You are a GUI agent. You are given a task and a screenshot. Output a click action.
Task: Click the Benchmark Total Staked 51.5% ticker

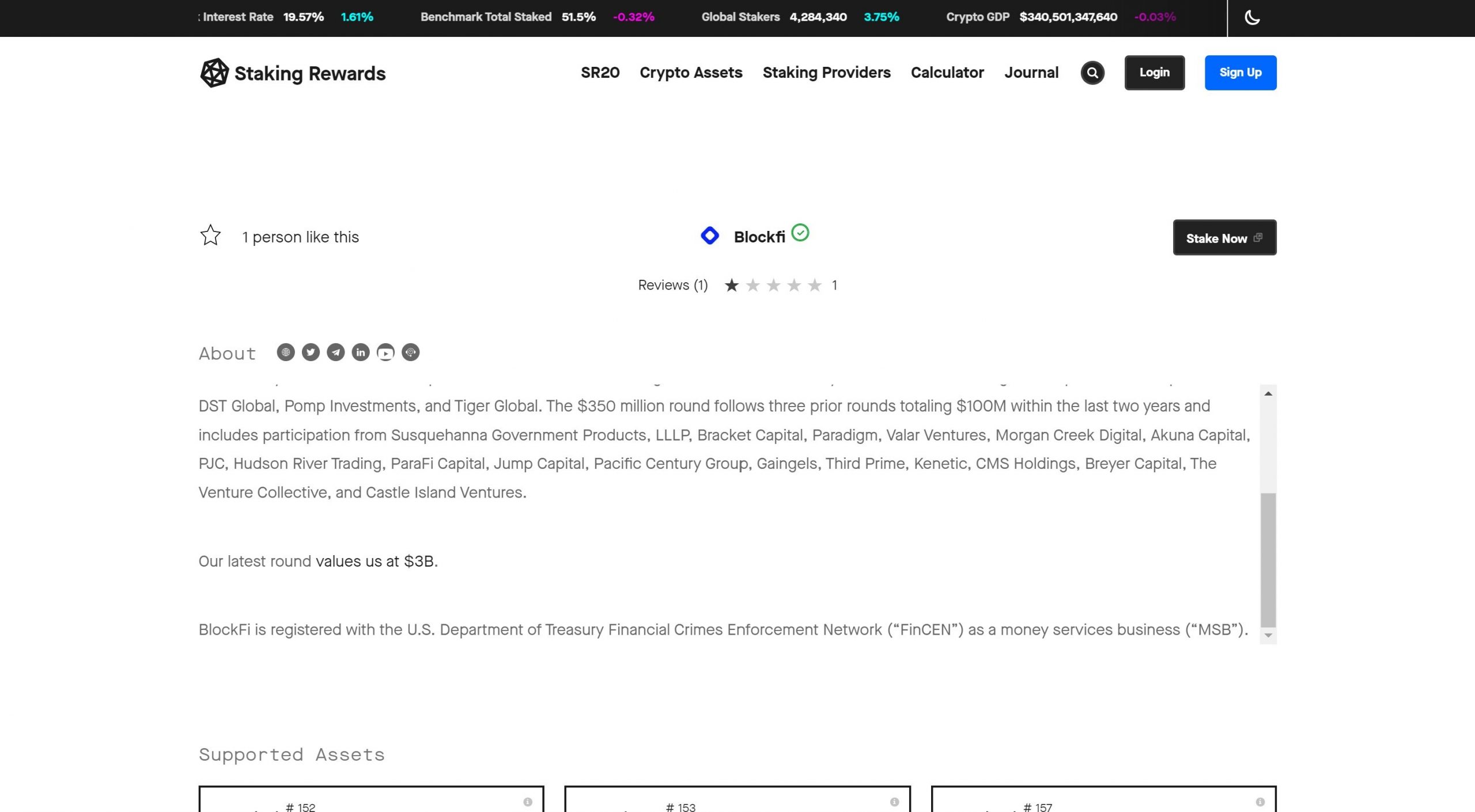click(x=537, y=17)
